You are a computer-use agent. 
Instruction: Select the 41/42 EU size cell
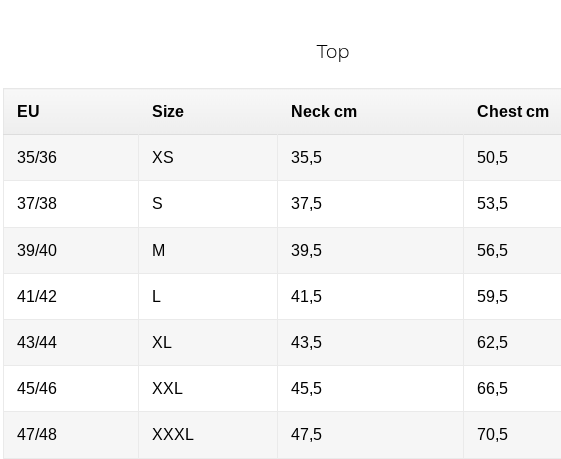click(71, 296)
